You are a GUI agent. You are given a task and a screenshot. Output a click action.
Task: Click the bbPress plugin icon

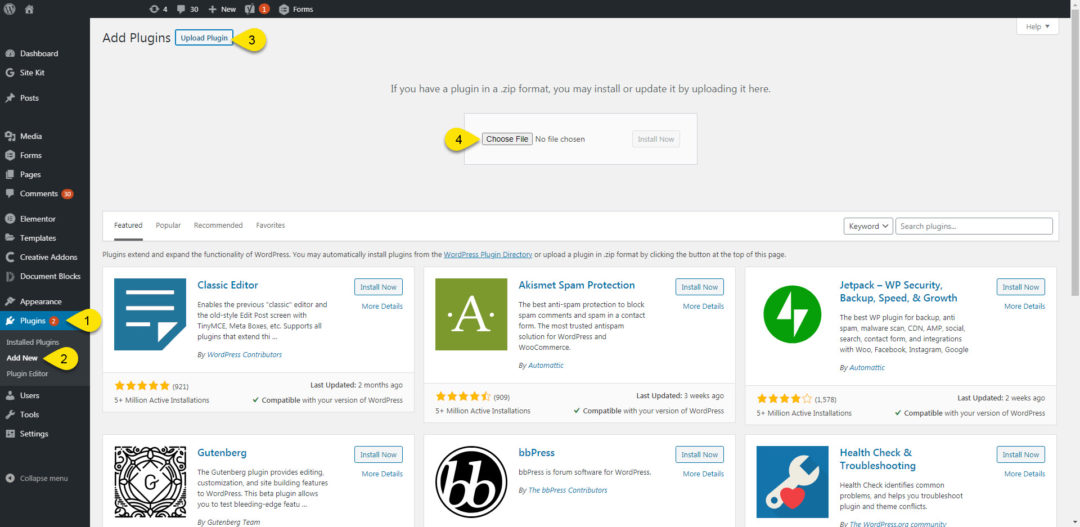coord(471,482)
